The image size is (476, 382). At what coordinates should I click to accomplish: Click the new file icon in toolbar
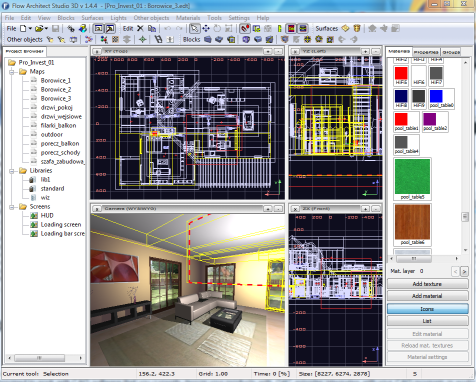click(x=23, y=29)
